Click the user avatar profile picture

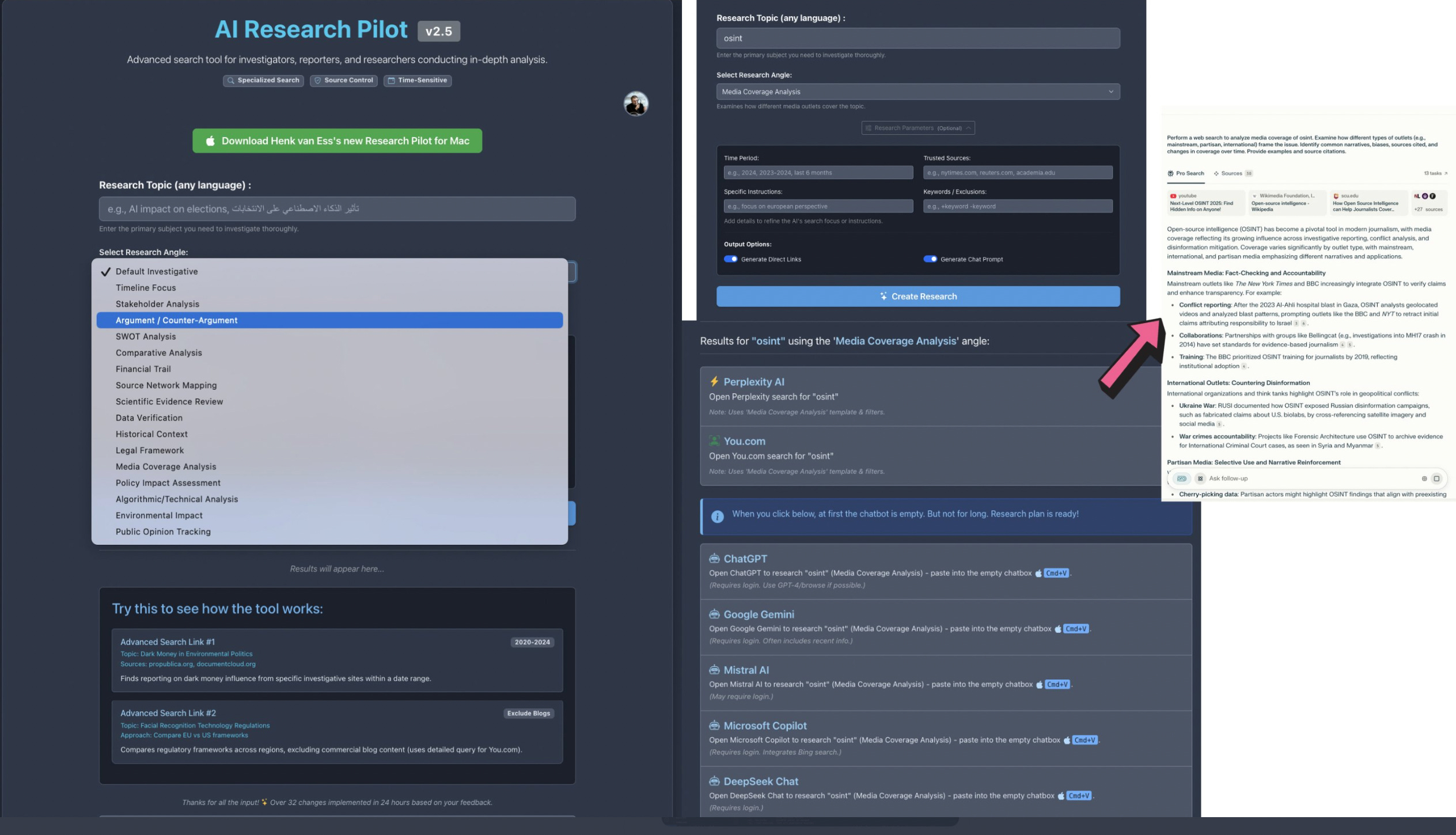pyautogui.click(x=636, y=104)
